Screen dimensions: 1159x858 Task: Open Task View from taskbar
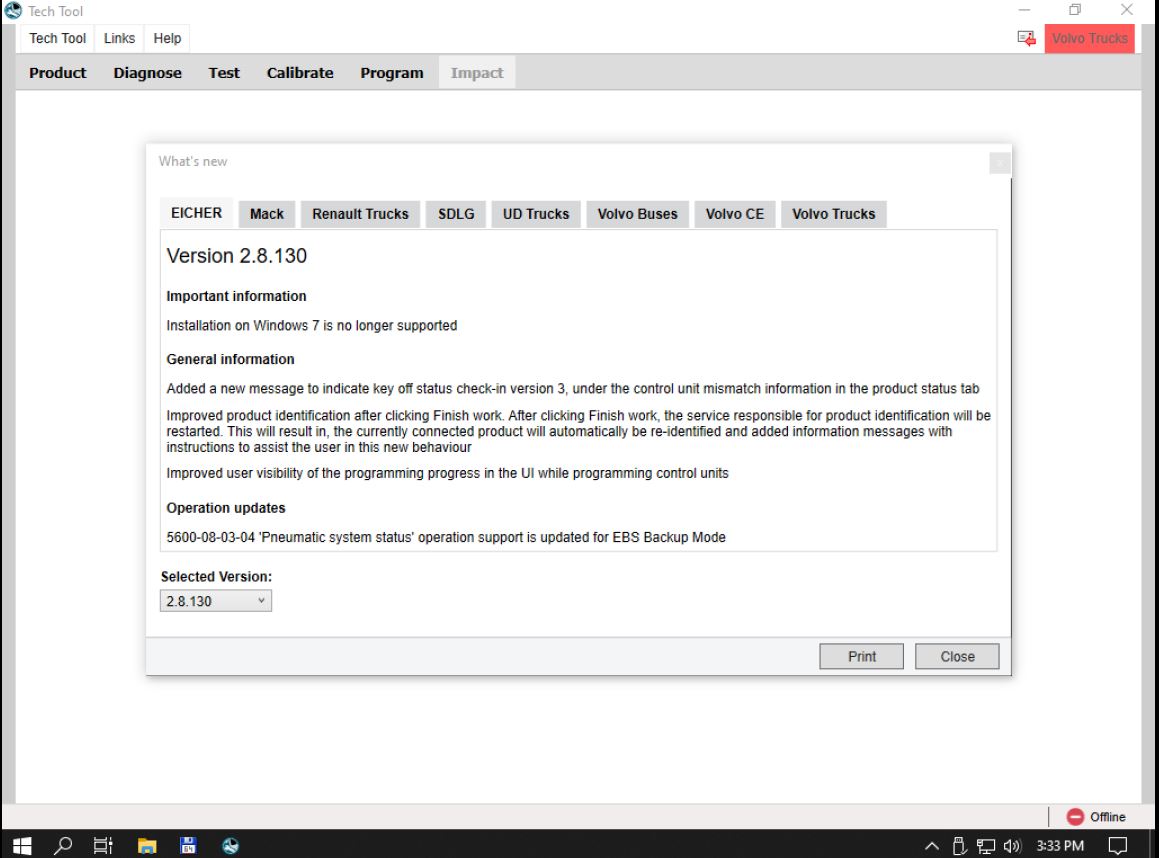(x=103, y=845)
